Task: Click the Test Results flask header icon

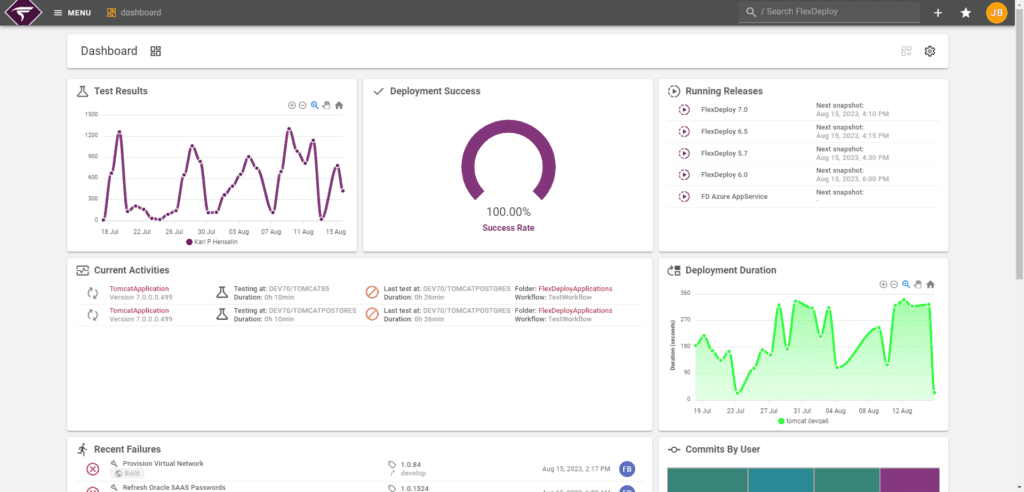Action: (x=82, y=91)
